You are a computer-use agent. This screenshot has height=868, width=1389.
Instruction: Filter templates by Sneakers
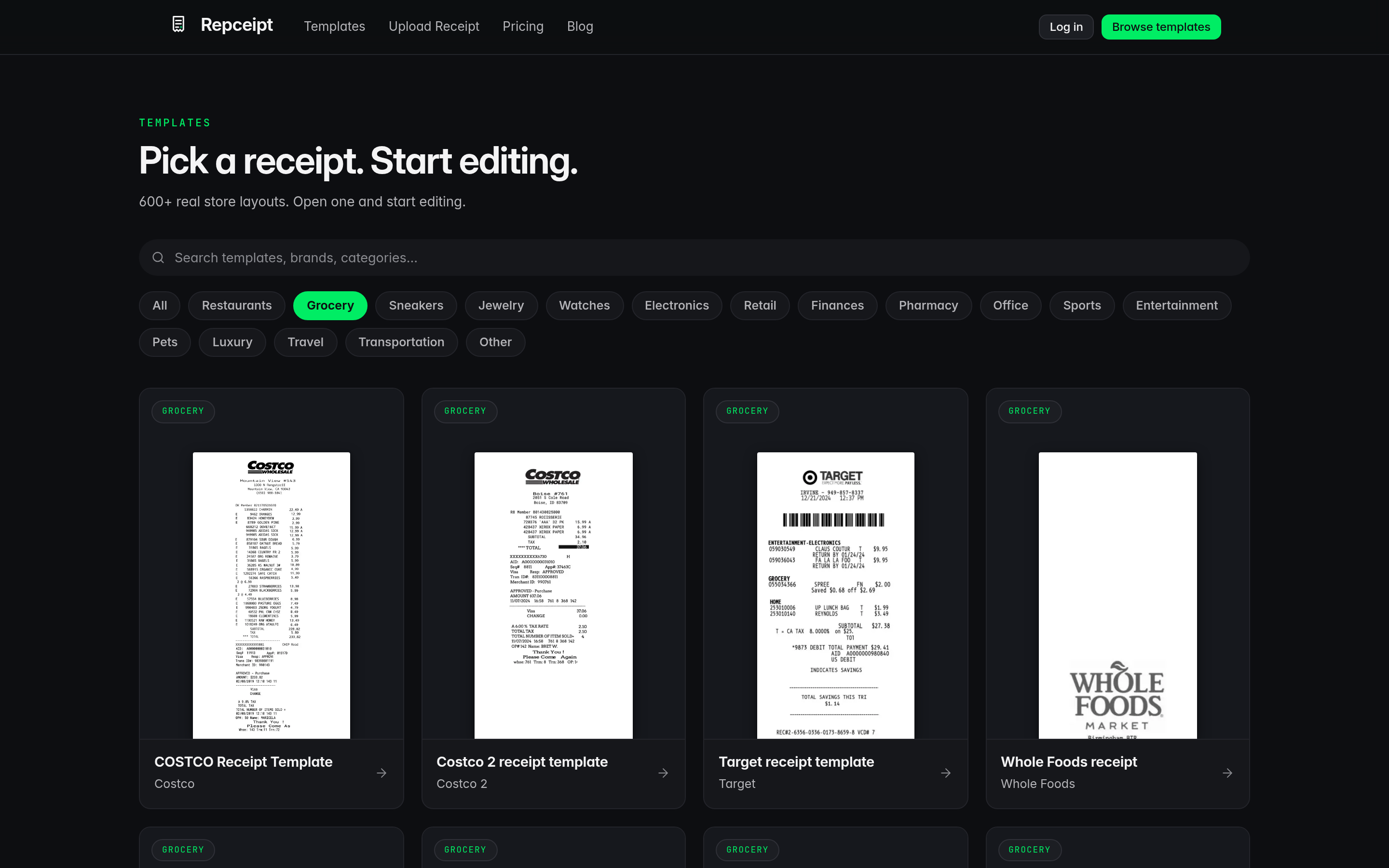coord(416,305)
